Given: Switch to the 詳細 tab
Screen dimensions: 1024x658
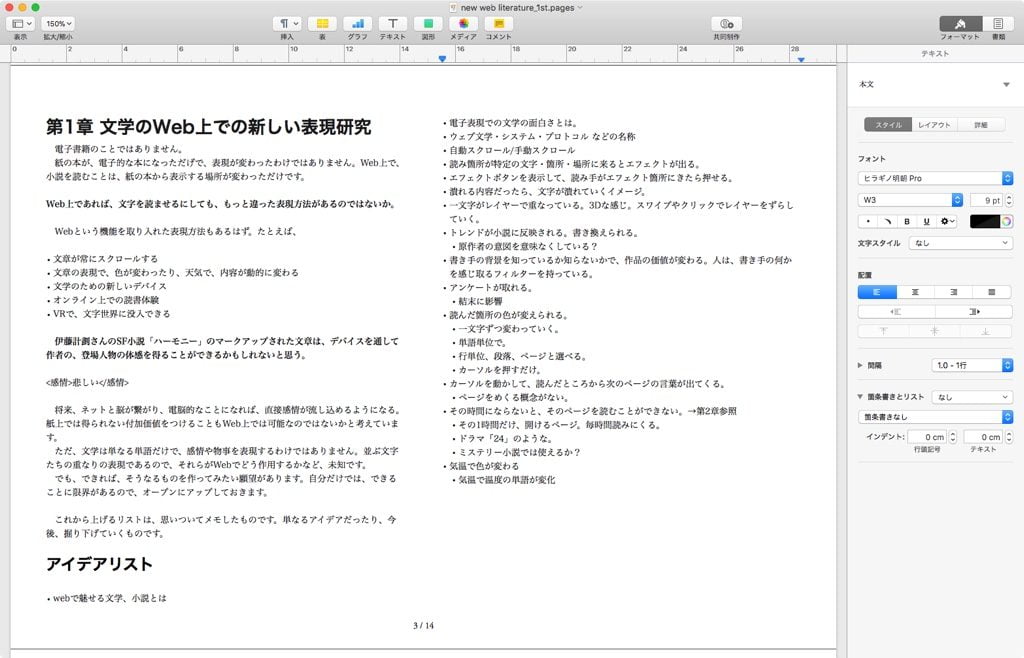Looking at the screenshot, I should 981,125.
